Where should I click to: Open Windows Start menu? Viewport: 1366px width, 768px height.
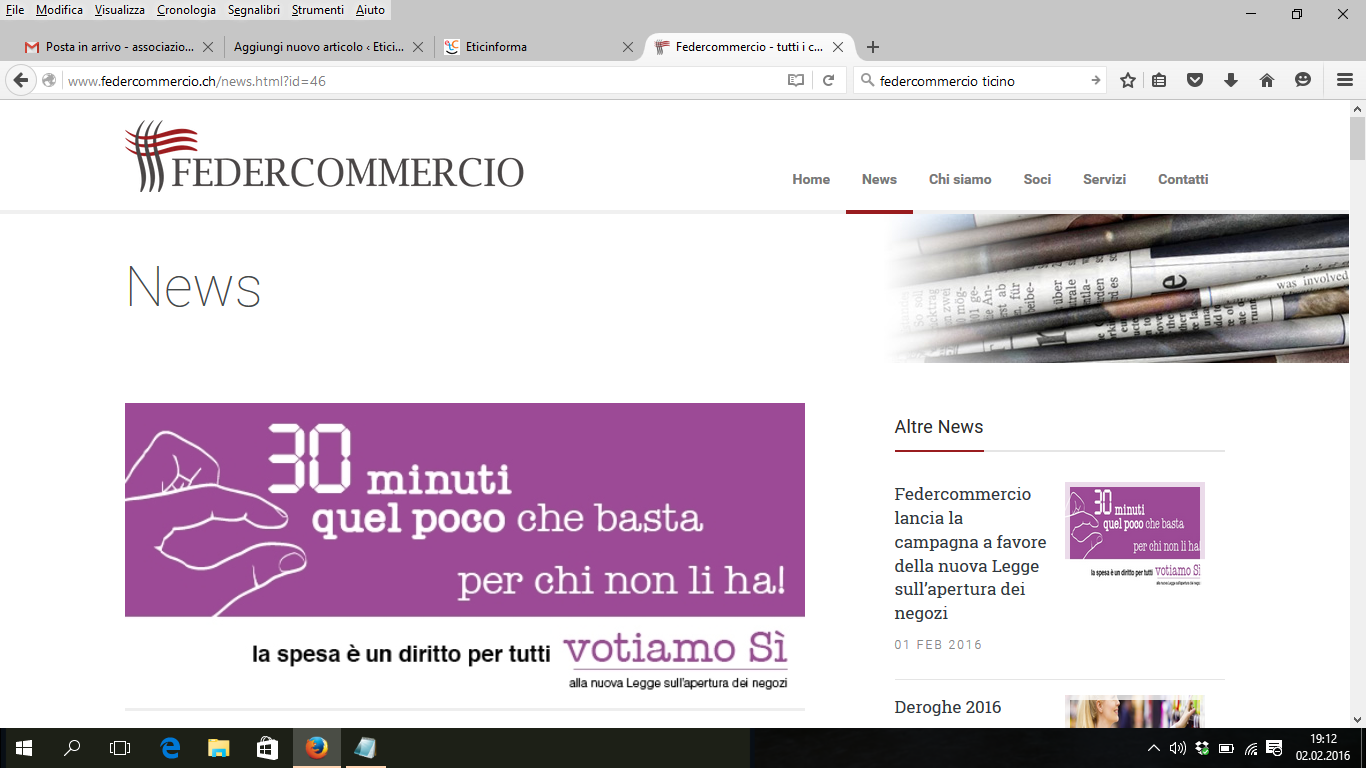(23, 748)
